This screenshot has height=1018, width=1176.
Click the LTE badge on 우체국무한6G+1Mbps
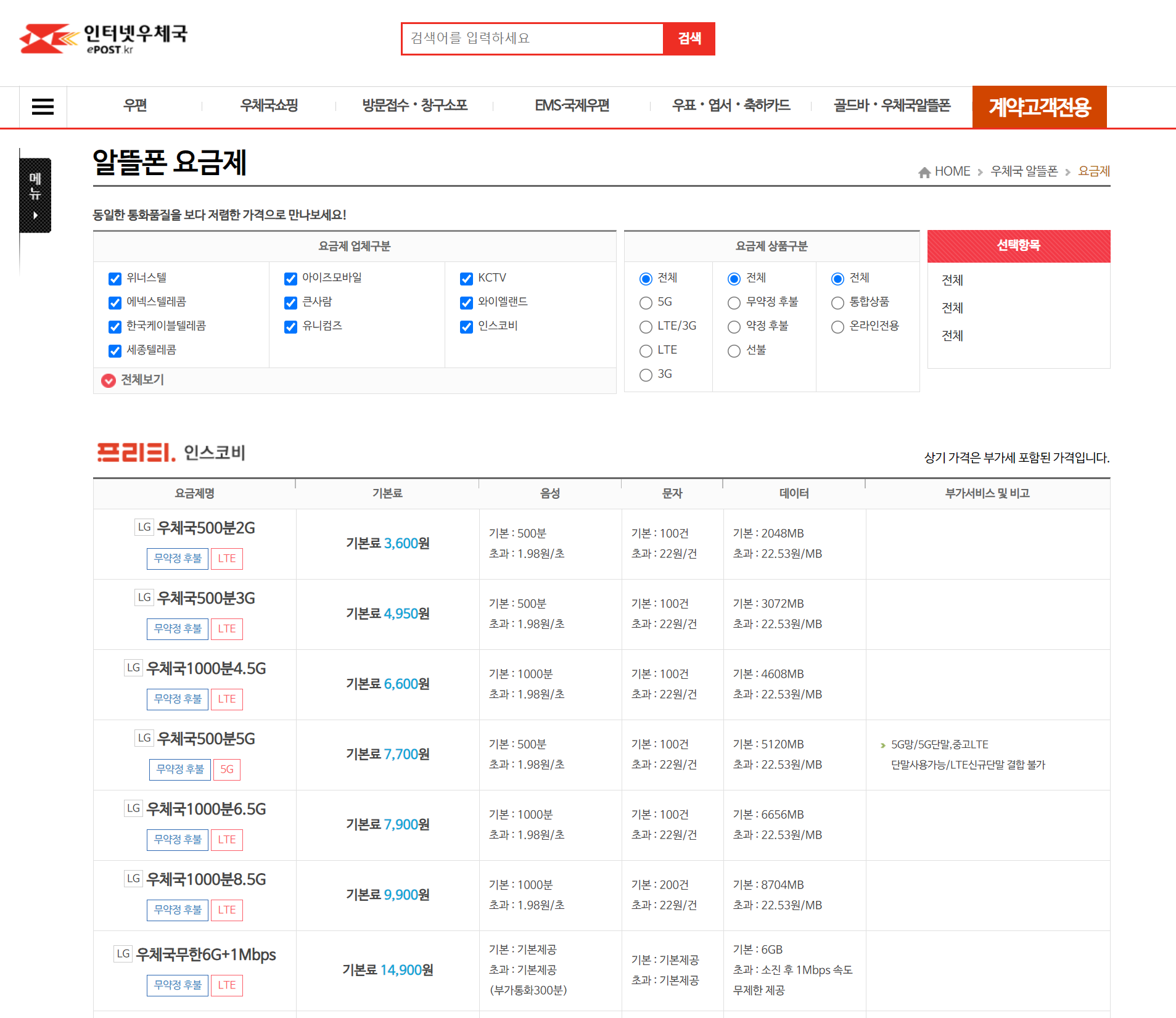[x=226, y=985]
